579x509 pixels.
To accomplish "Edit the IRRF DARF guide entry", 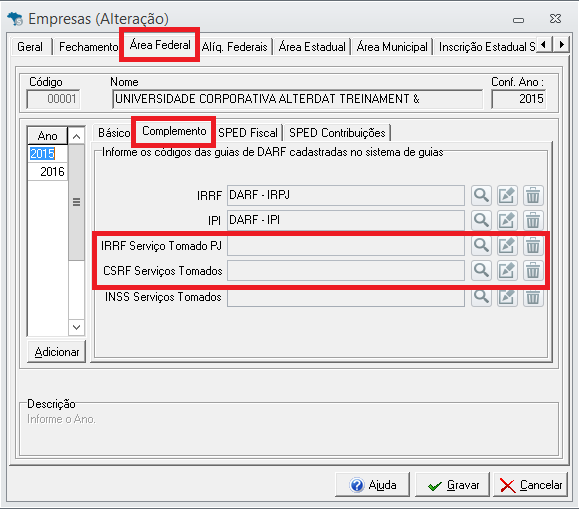I will (x=507, y=195).
